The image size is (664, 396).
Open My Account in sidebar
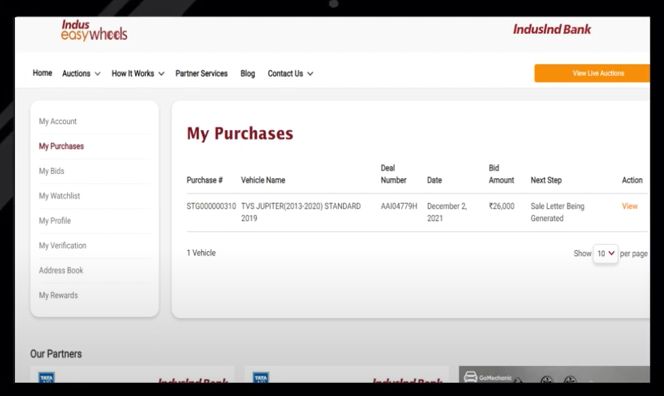(x=58, y=122)
